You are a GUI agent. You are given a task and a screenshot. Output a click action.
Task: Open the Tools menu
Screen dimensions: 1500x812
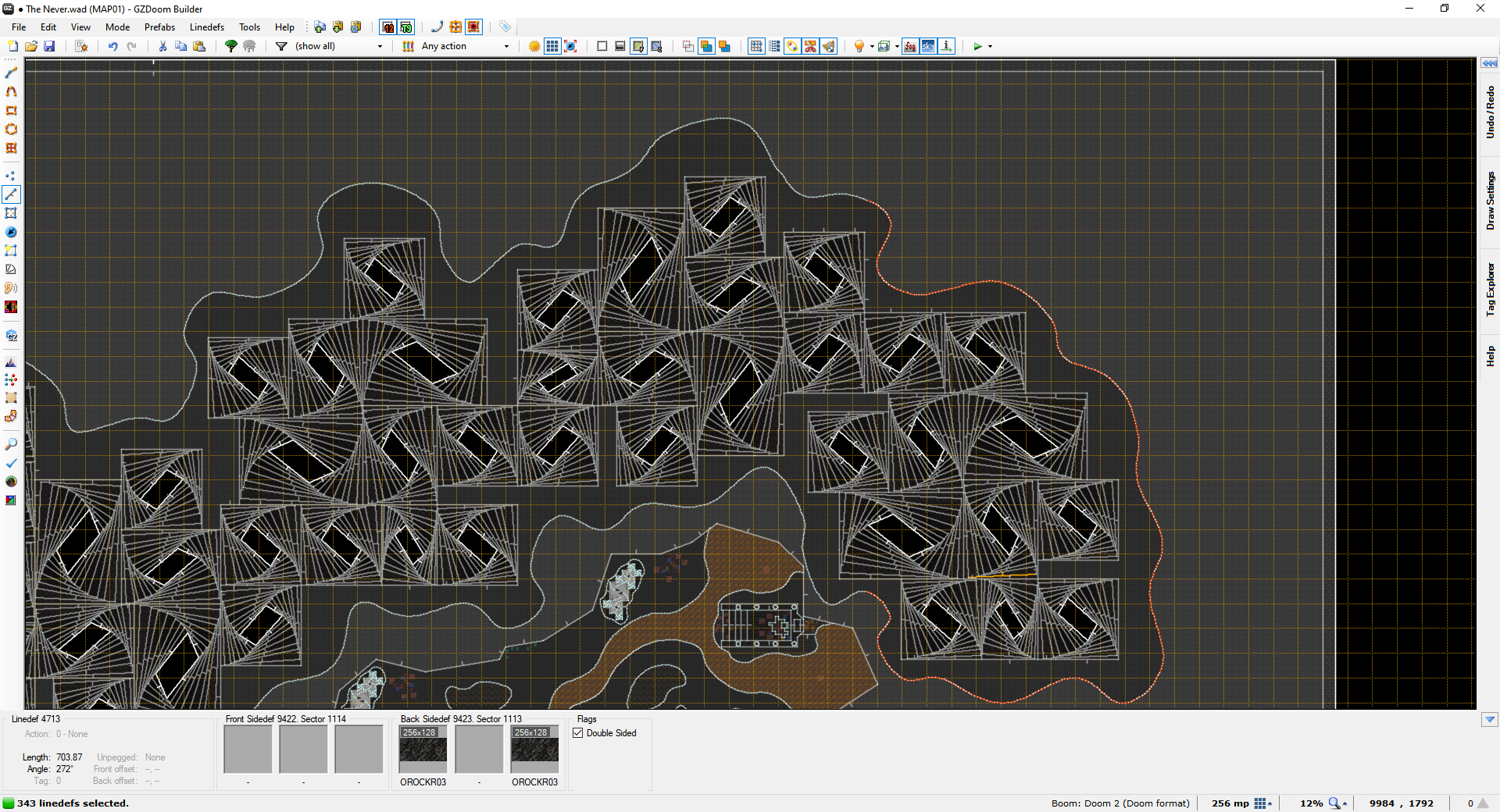(249, 27)
